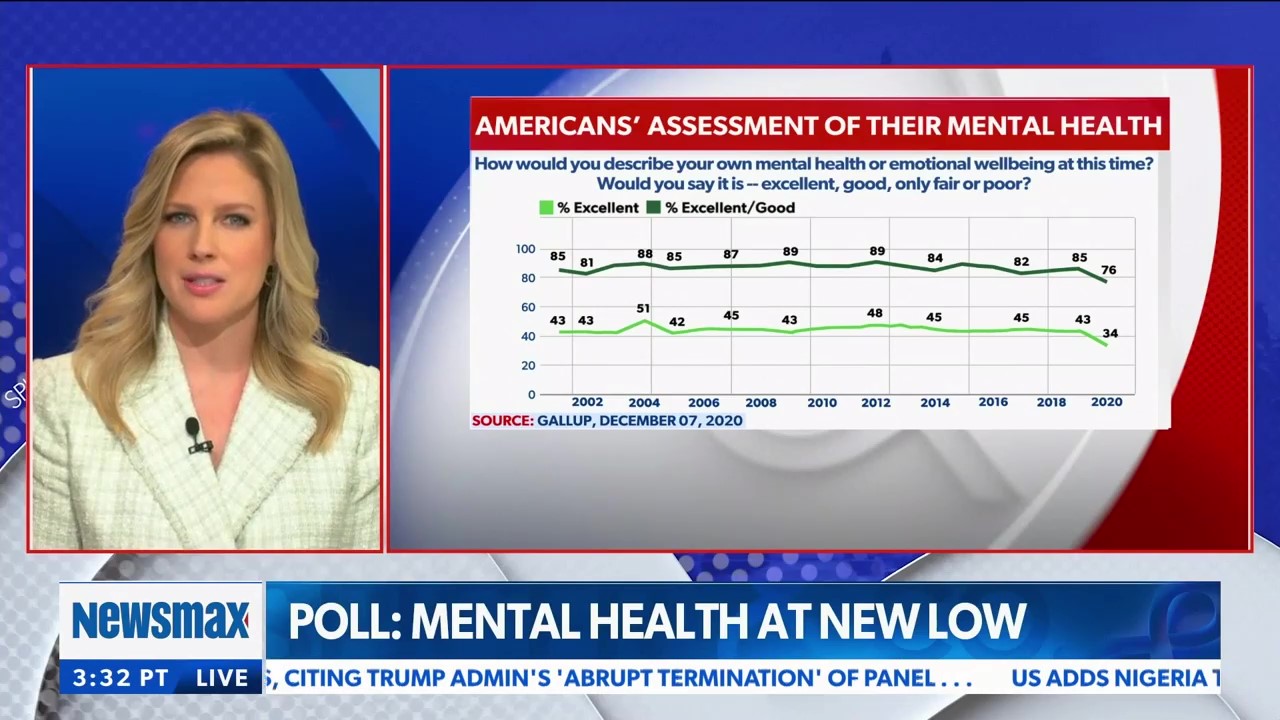Click the x-axis label 2016

[x=993, y=402]
